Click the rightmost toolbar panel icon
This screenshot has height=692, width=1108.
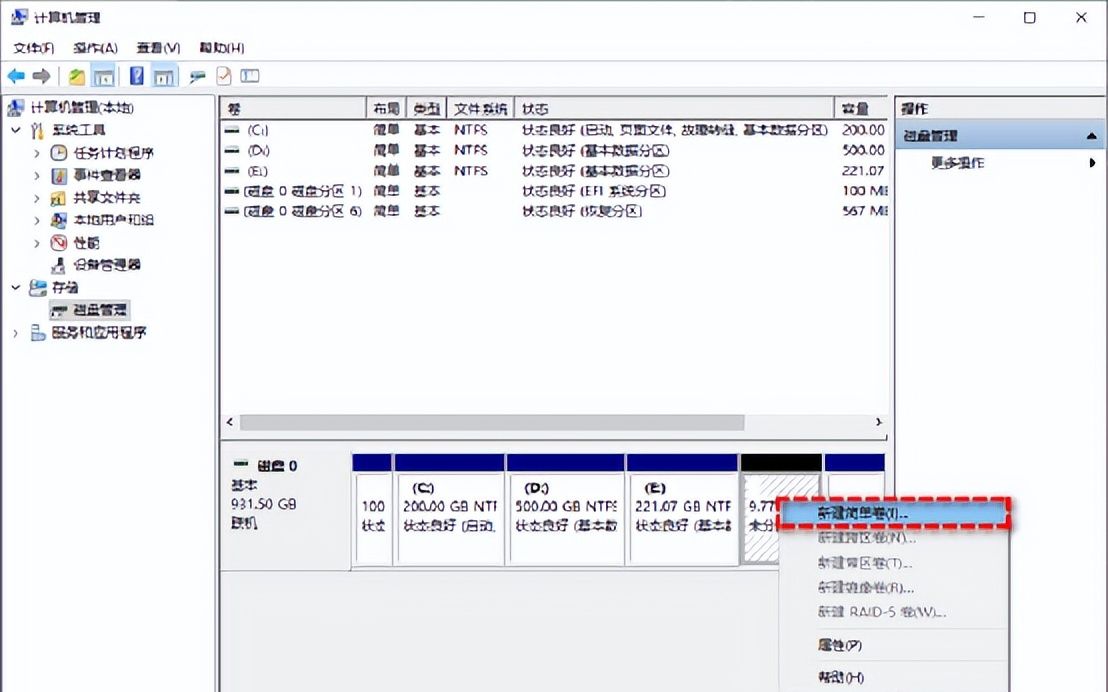tap(249, 76)
